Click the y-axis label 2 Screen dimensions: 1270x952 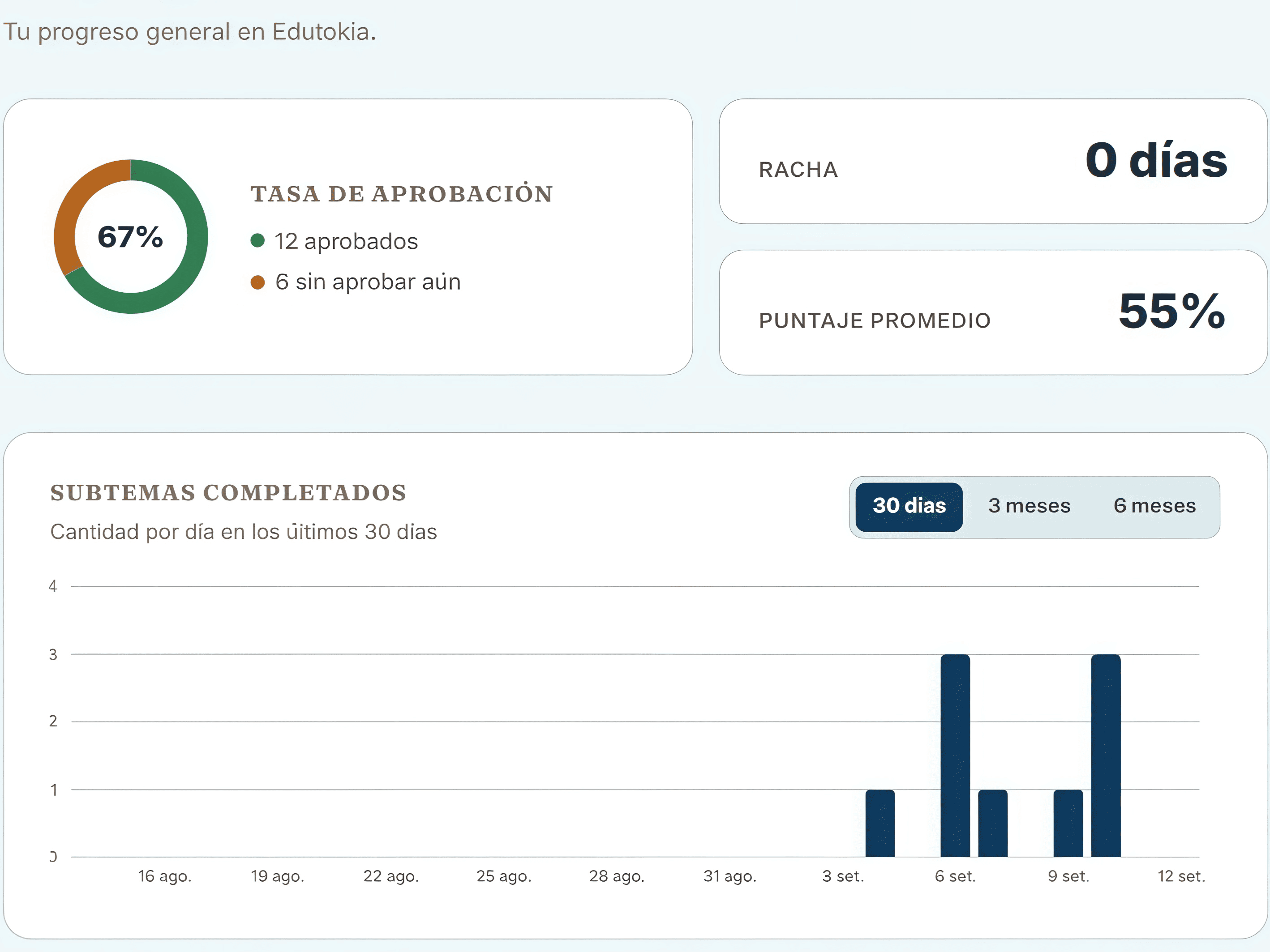point(53,721)
